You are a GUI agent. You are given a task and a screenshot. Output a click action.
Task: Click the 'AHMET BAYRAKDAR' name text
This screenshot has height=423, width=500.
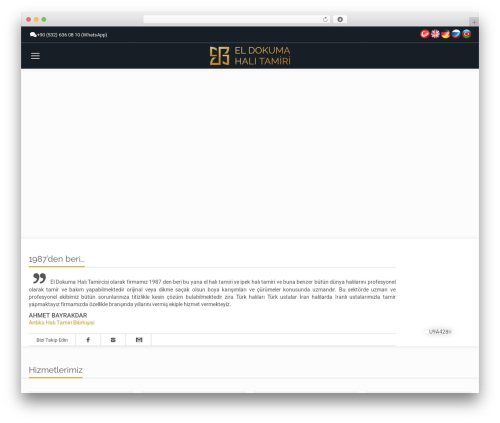point(58,315)
